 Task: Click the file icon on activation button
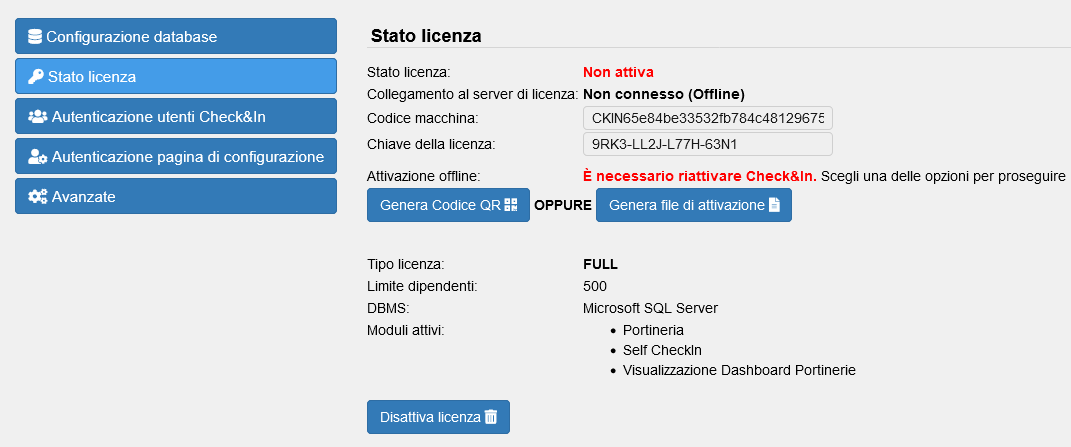click(774, 205)
